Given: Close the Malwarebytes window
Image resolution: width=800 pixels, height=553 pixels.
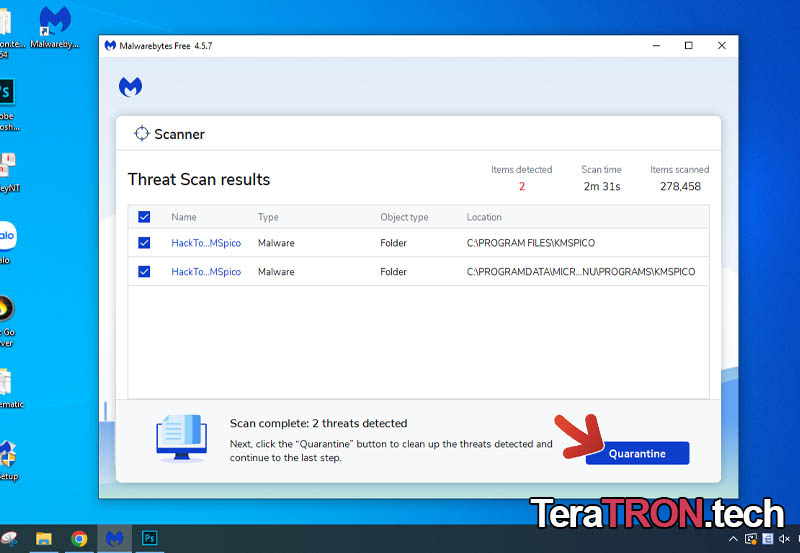Looking at the screenshot, I should [721, 45].
